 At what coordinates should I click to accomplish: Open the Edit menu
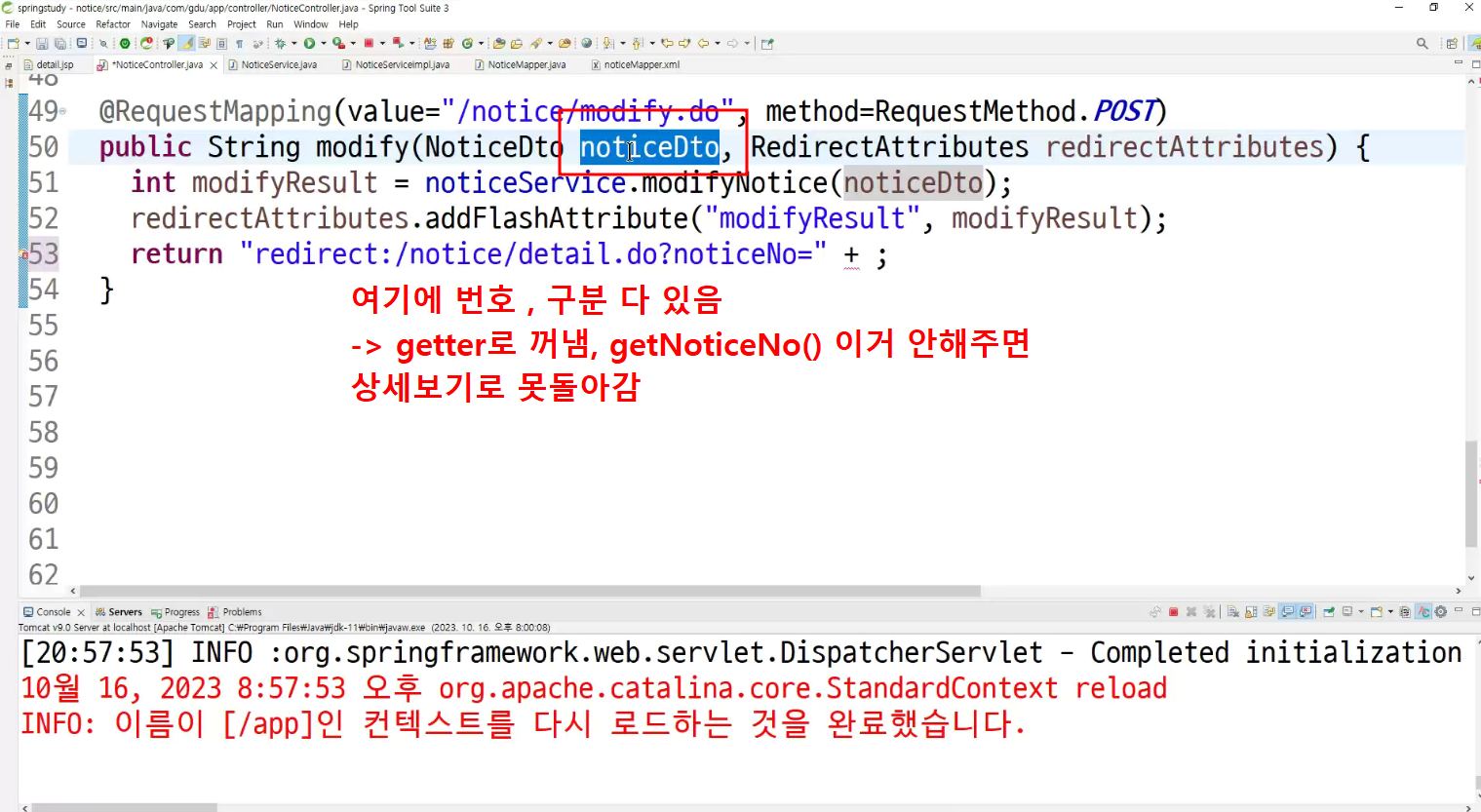coord(38,24)
